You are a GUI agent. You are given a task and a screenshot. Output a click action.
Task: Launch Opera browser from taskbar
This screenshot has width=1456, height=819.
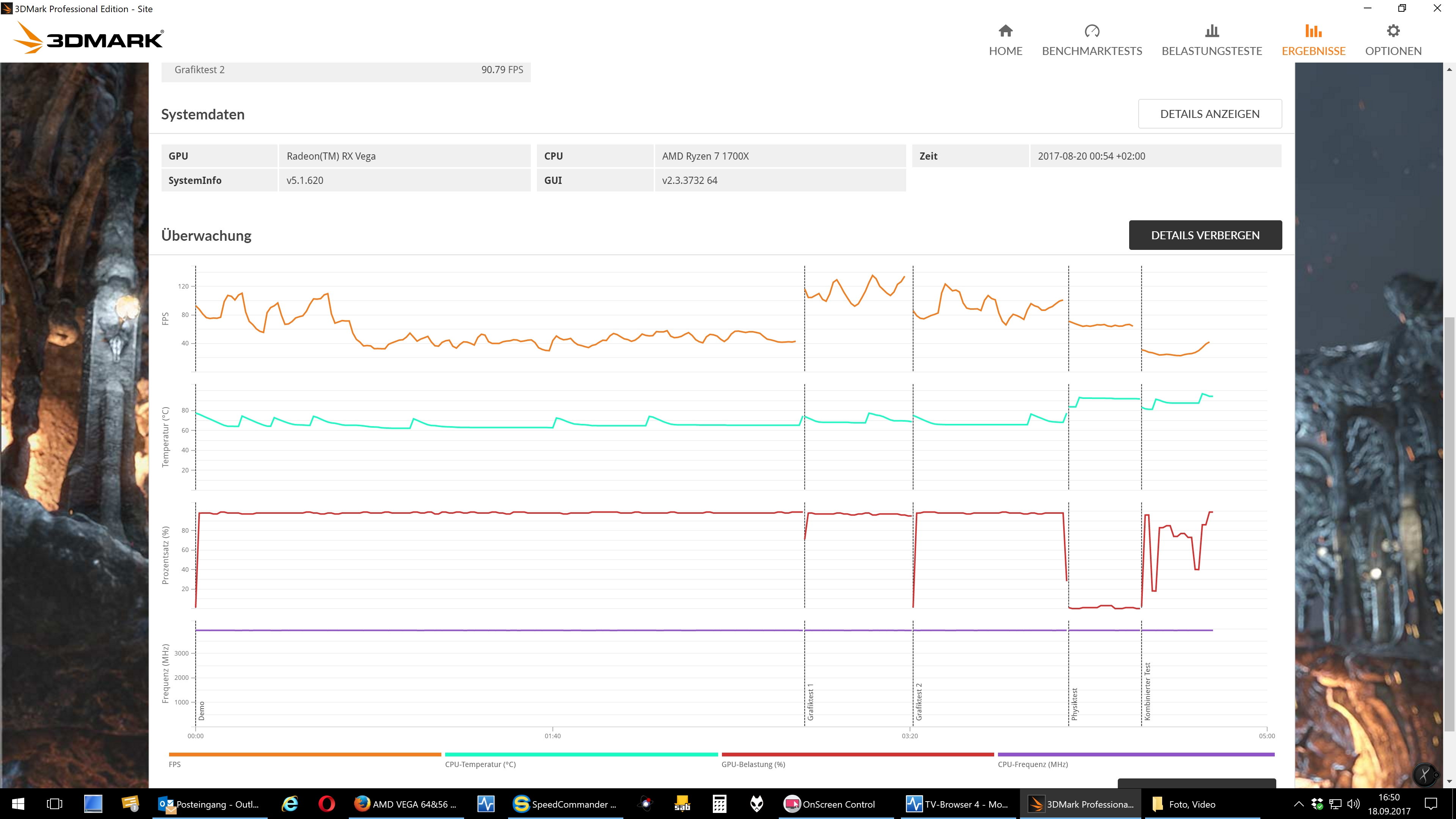pos(326,804)
